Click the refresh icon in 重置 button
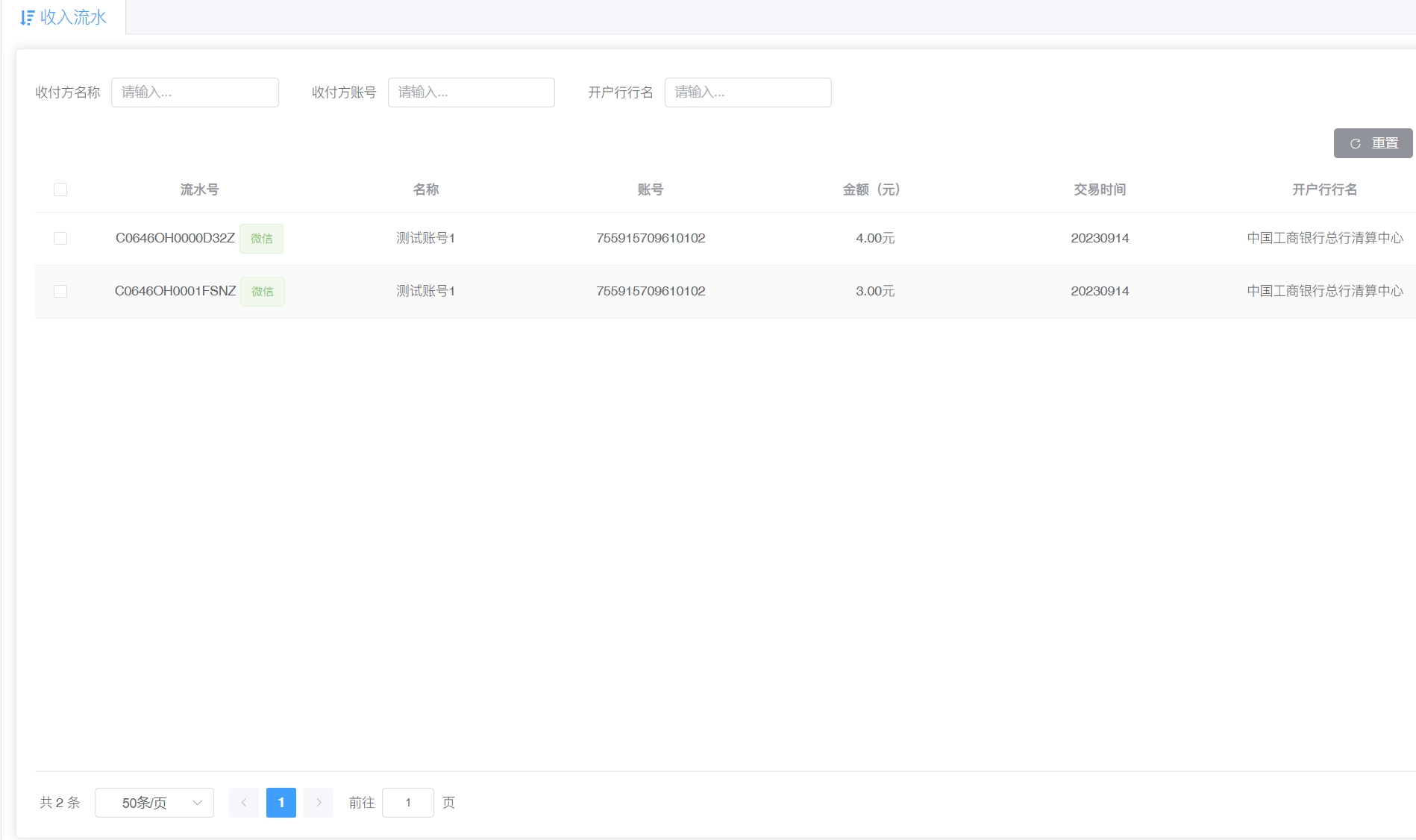 (x=1355, y=144)
